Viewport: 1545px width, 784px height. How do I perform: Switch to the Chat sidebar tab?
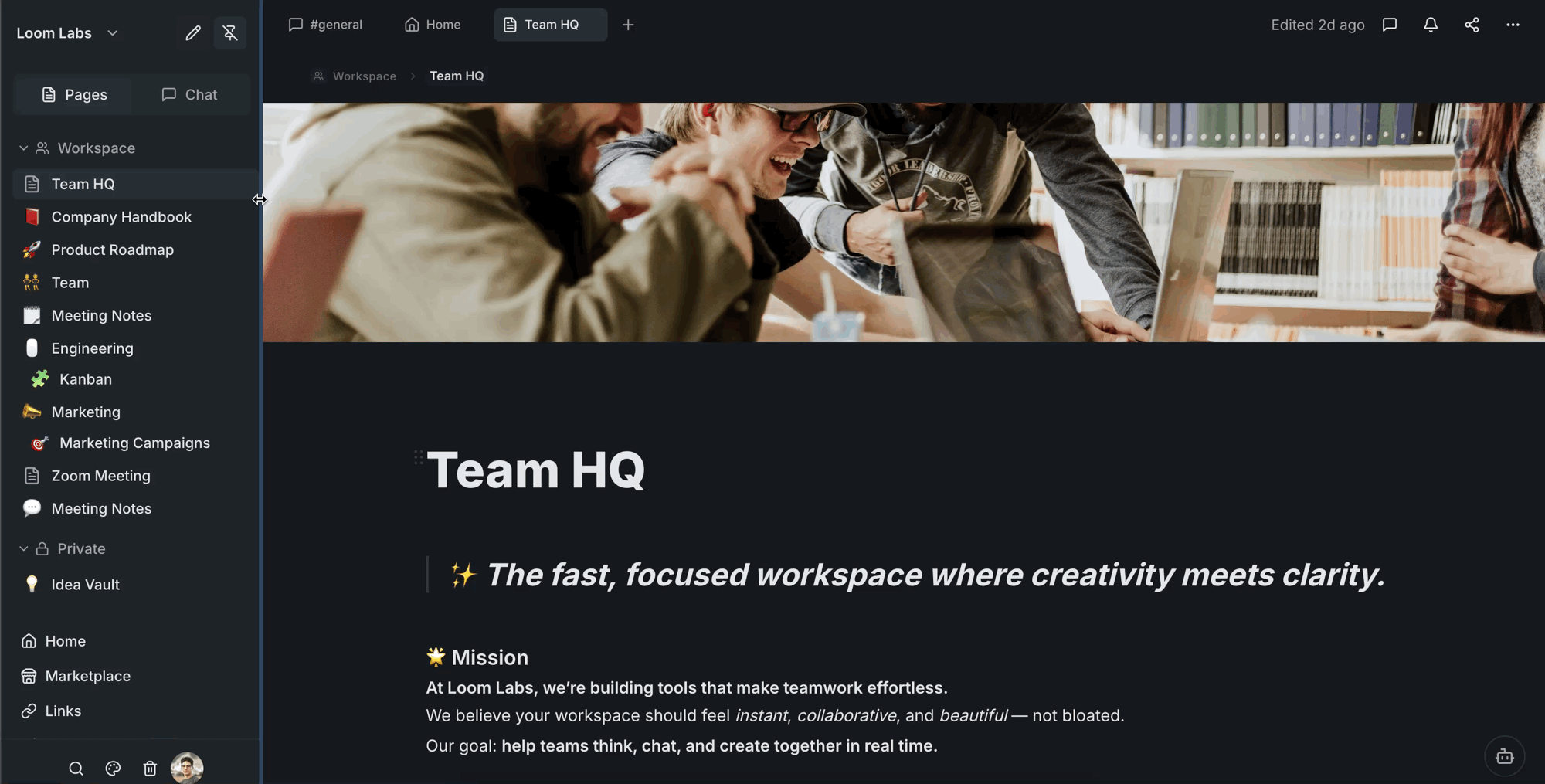189,94
